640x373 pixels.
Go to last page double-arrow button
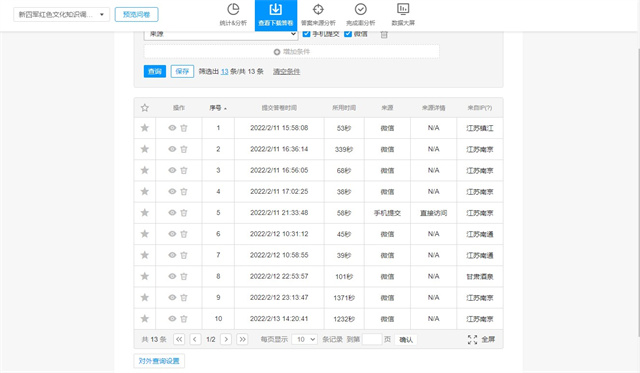(x=242, y=339)
